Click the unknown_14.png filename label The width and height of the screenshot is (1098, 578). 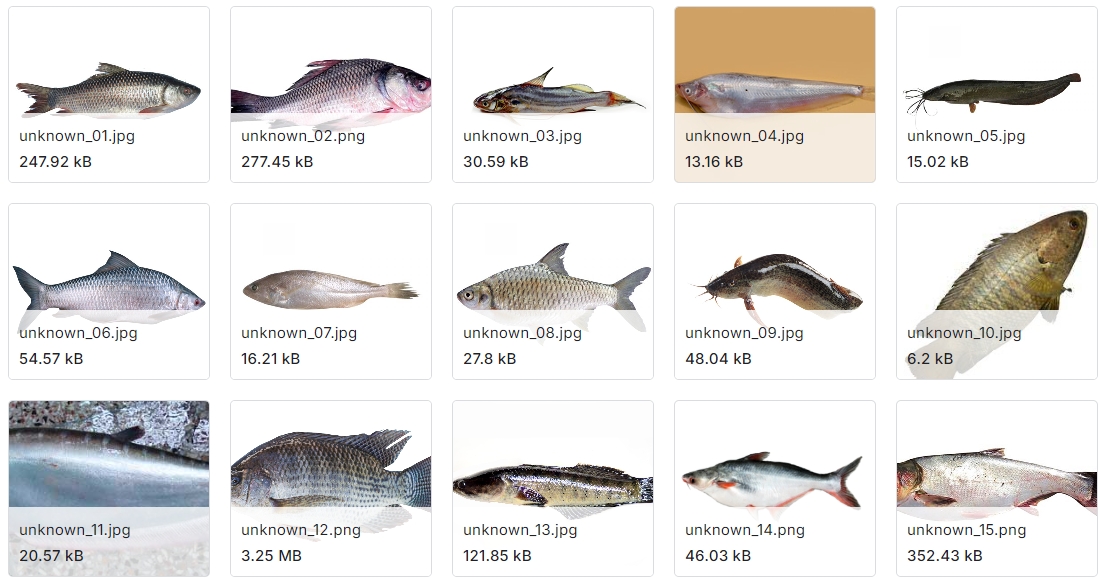(x=745, y=530)
